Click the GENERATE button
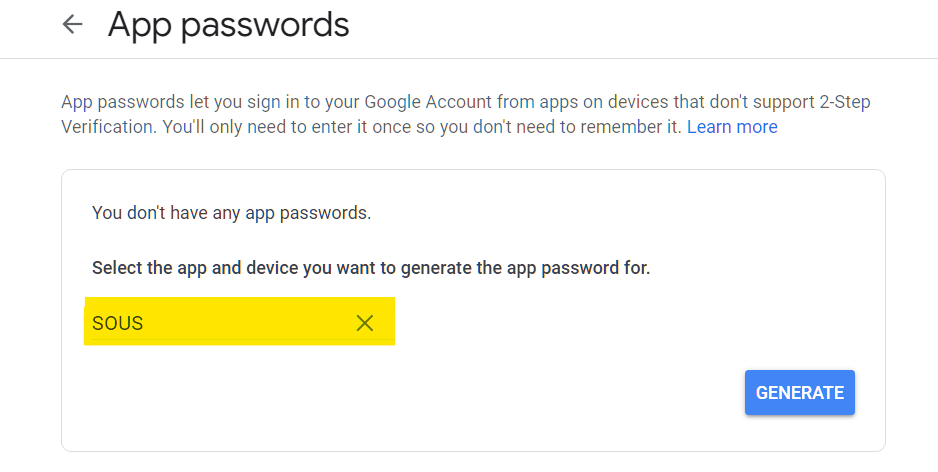This screenshot has height=472, width=938. click(x=799, y=392)
